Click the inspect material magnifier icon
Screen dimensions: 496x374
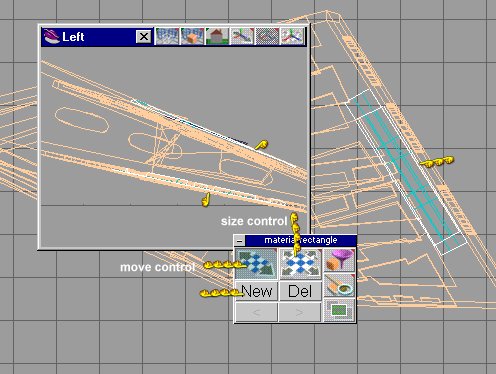[x=339, y=285]
